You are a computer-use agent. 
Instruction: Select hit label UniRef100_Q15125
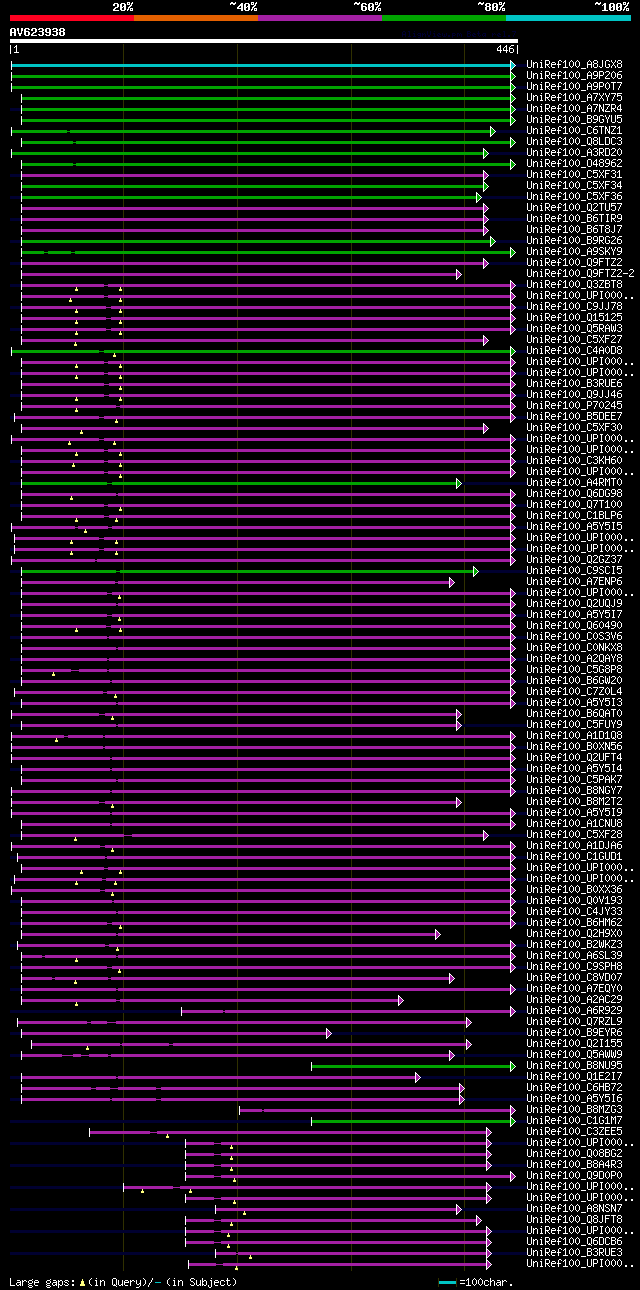click(574, 317)
